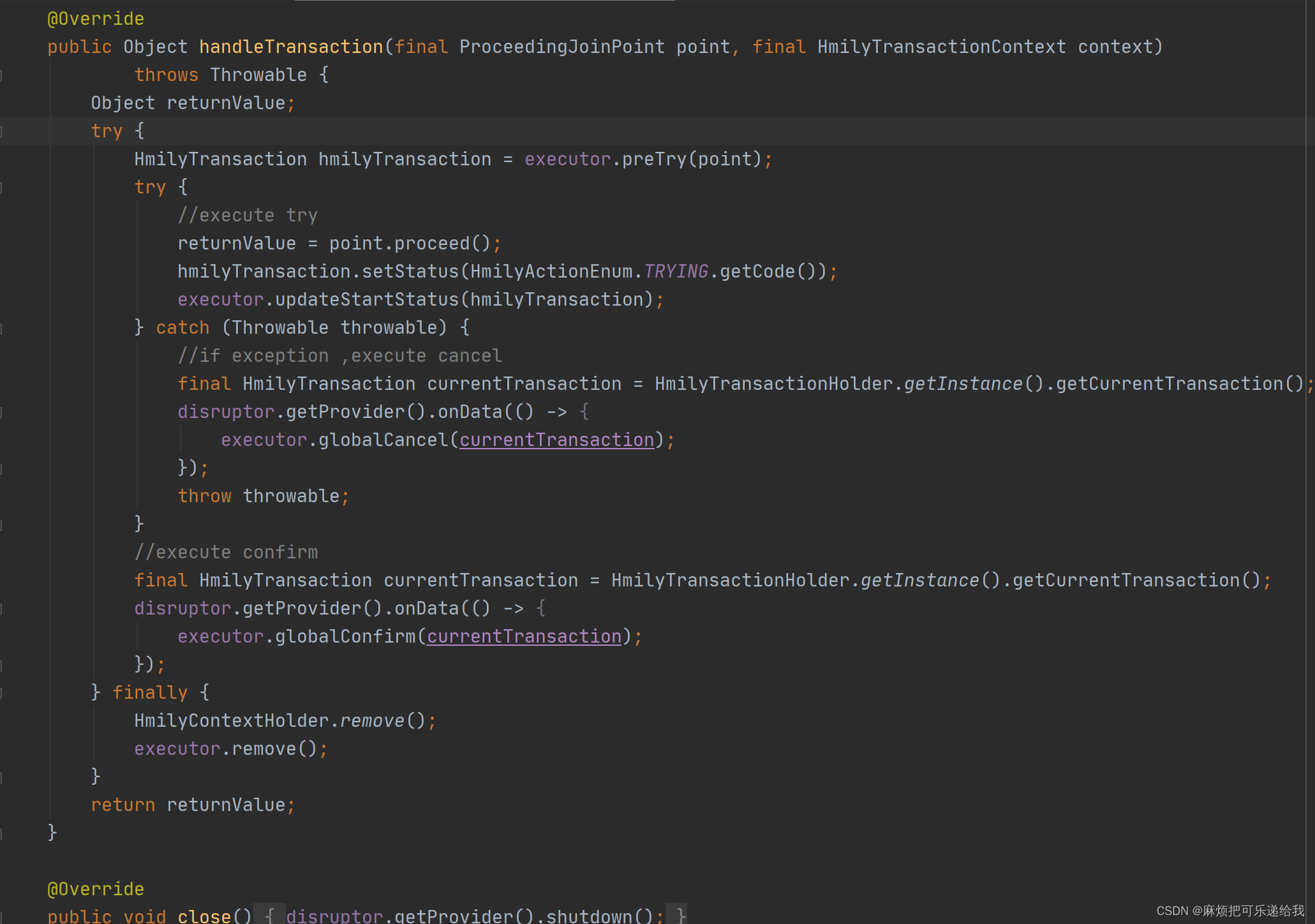1315x924 pixels.
Task: Click the close method name
Action: pos(204,916)
